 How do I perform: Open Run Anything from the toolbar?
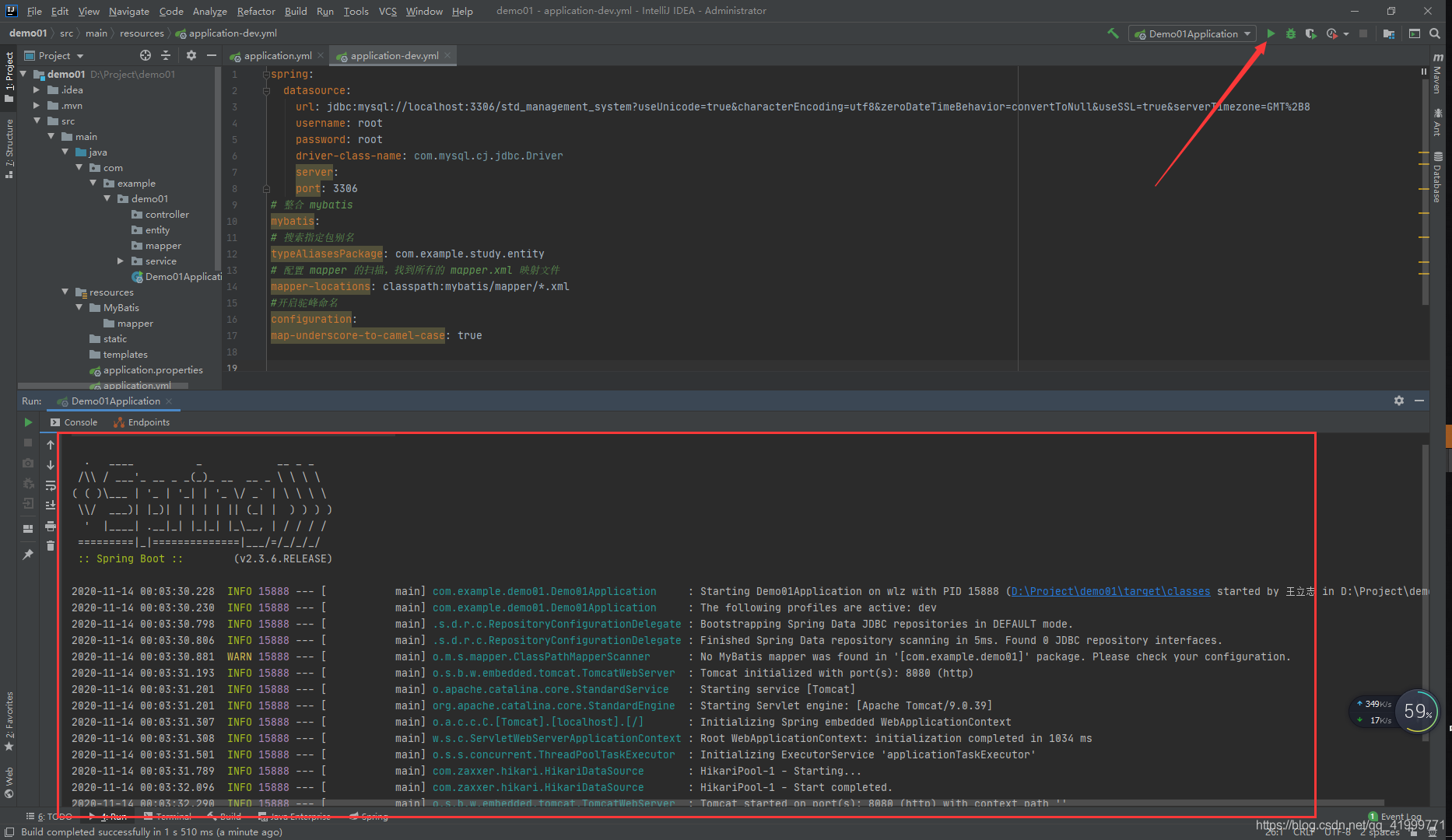tap(1415, 33)
